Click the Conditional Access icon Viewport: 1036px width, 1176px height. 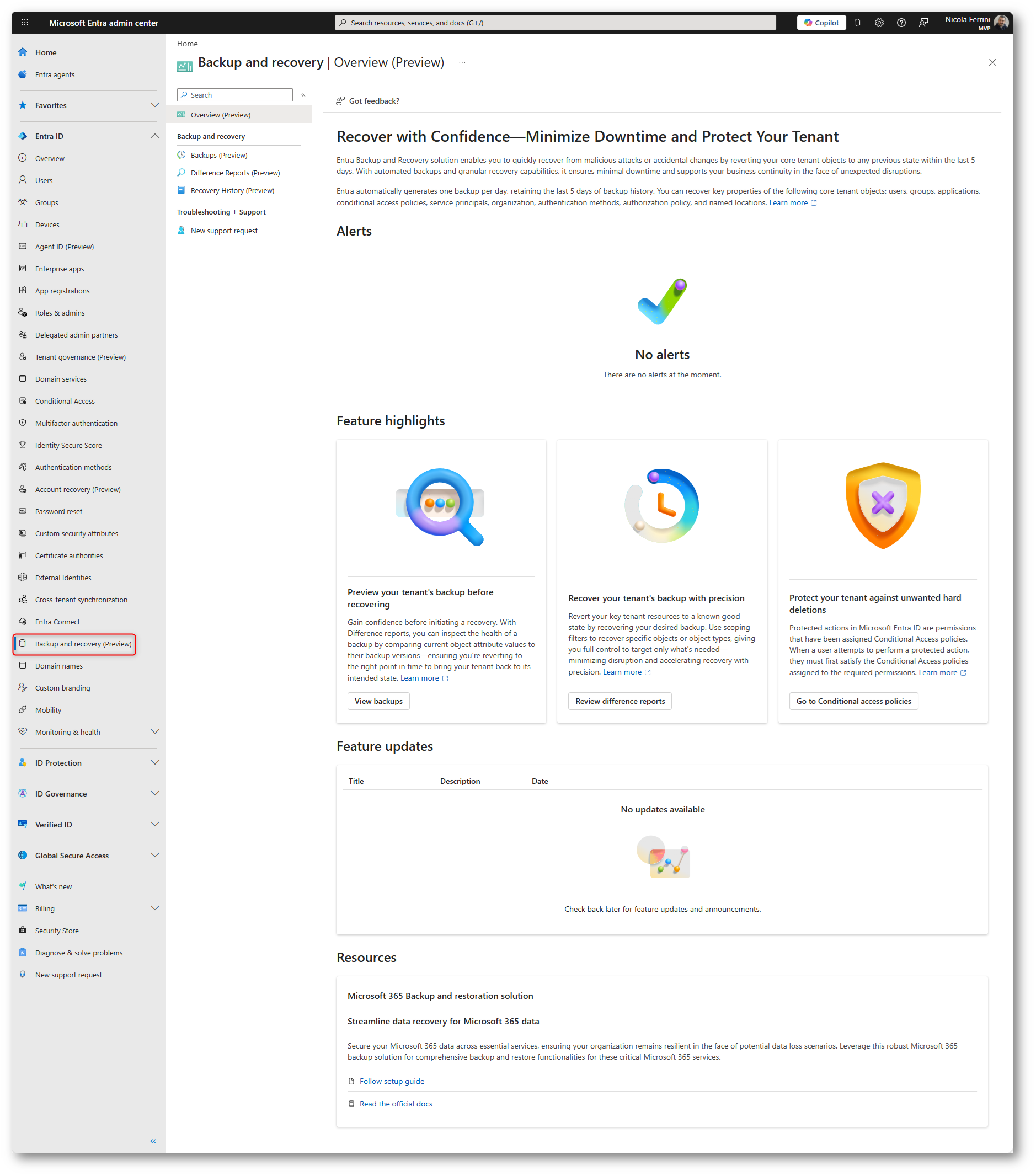coord(23,401)
